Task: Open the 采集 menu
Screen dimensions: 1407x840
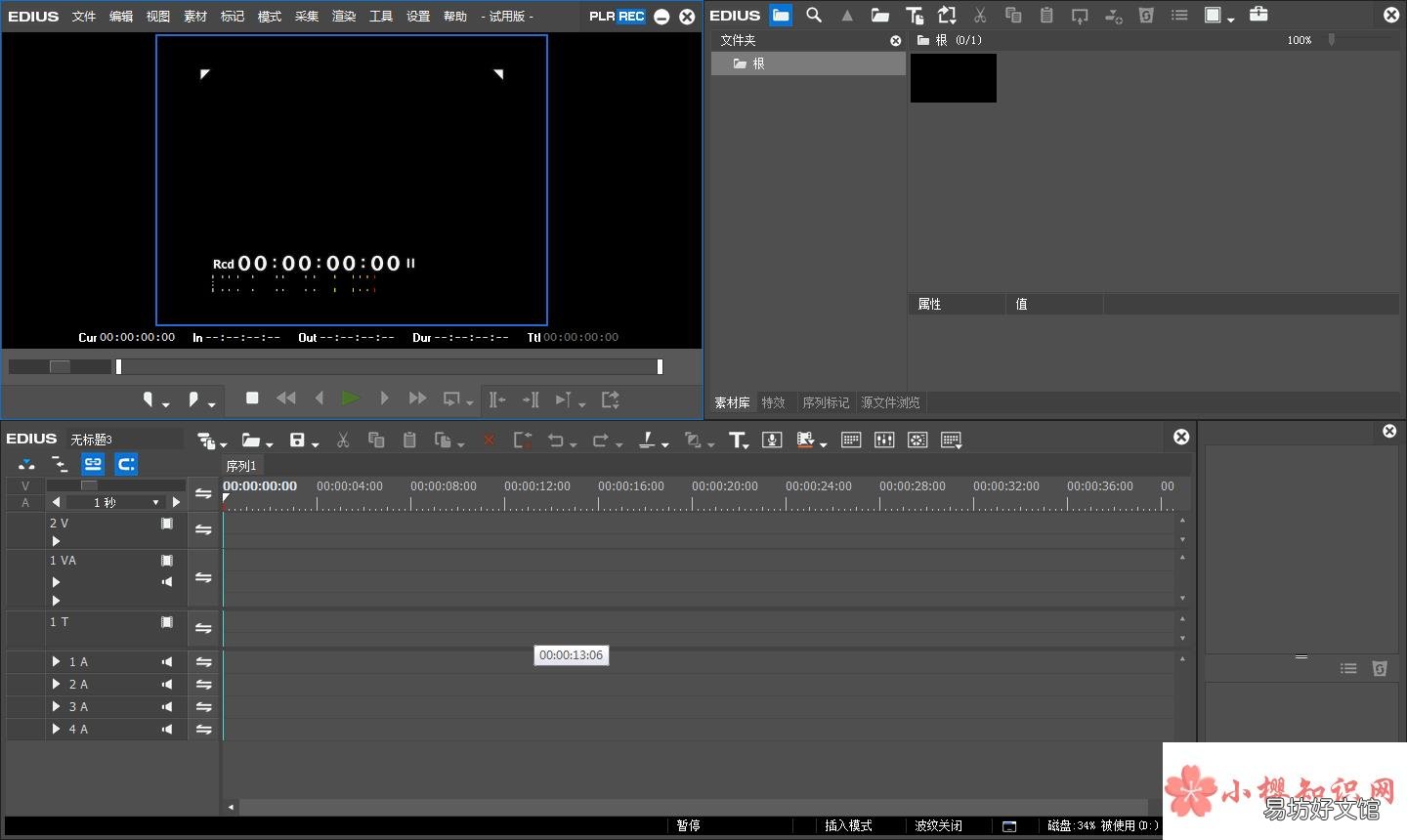Action: pos(307,17)
